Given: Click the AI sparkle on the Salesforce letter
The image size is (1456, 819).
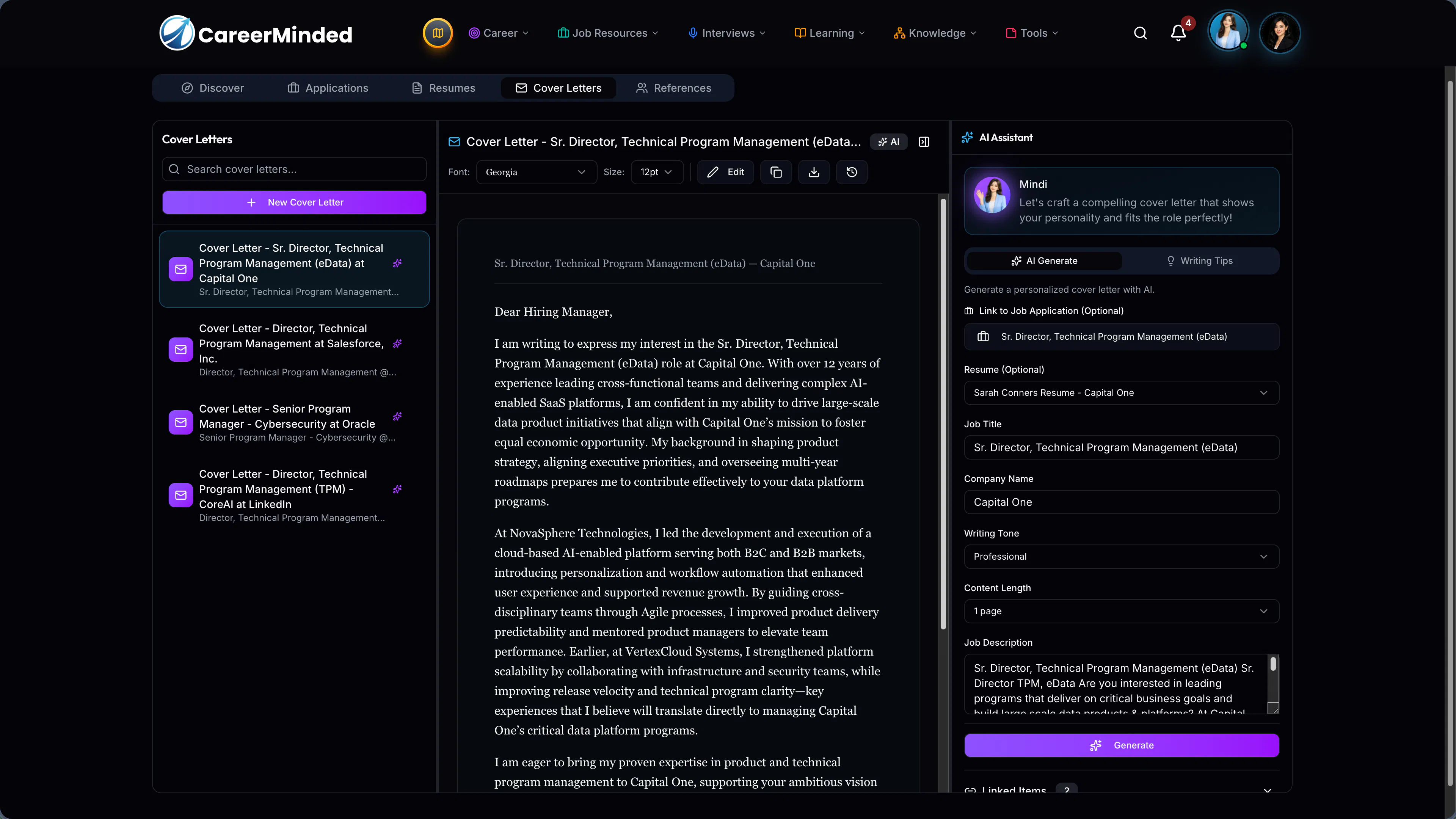Looking at the screenshot, I should pos(397,344).
